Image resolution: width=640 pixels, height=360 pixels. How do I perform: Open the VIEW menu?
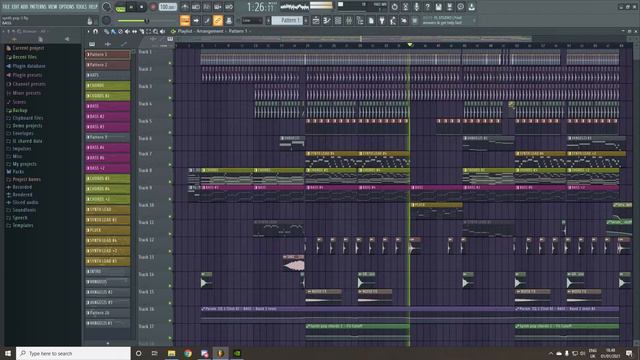point(53,7)
